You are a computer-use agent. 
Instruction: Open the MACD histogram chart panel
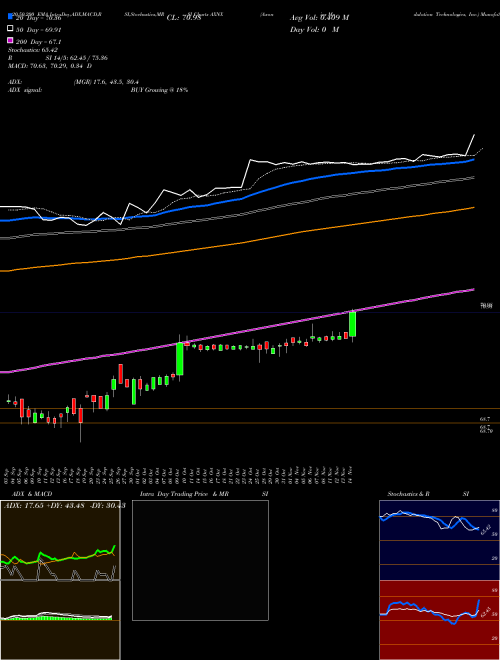coord(60,620)
